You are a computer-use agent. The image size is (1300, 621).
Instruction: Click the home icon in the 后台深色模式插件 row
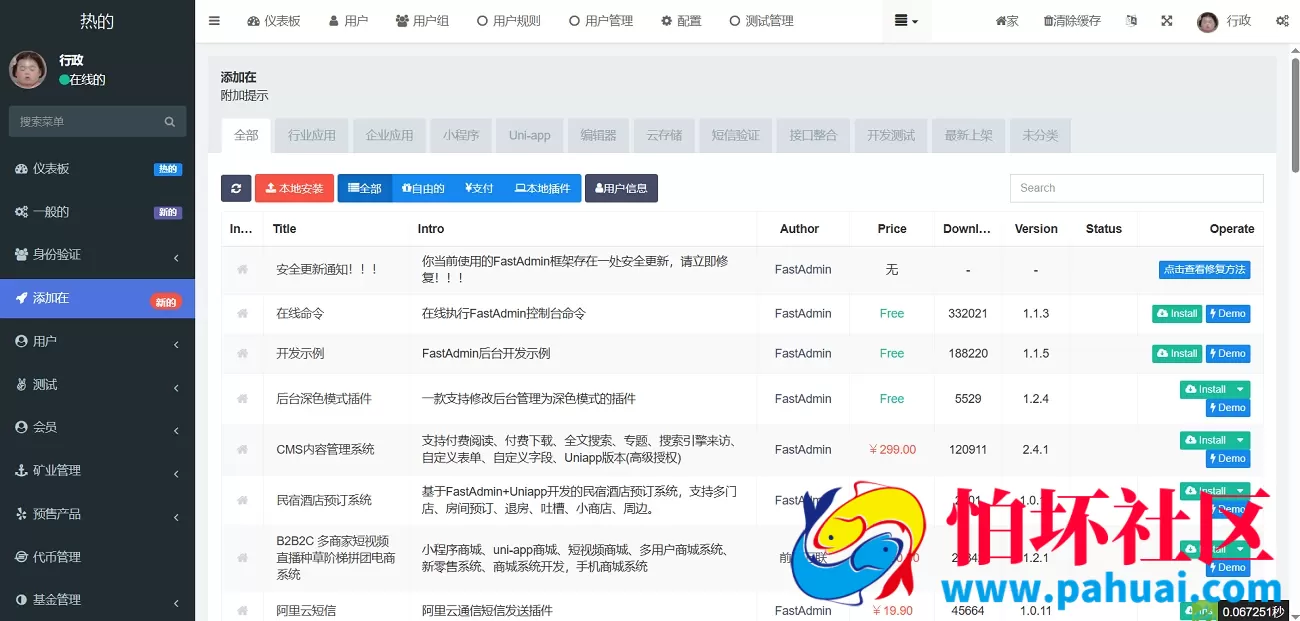point(242,398)
